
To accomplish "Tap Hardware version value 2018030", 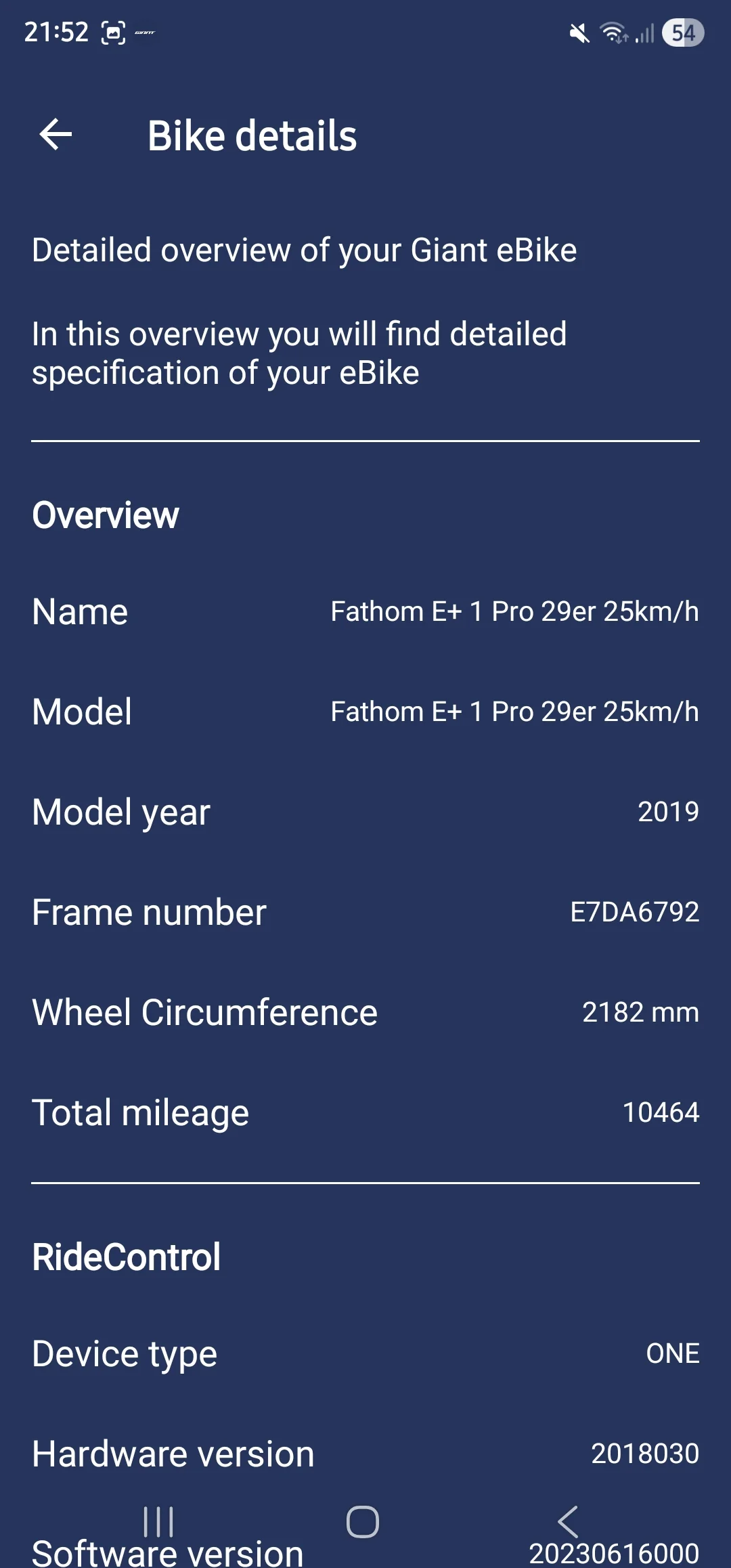I will [645, 1453].
